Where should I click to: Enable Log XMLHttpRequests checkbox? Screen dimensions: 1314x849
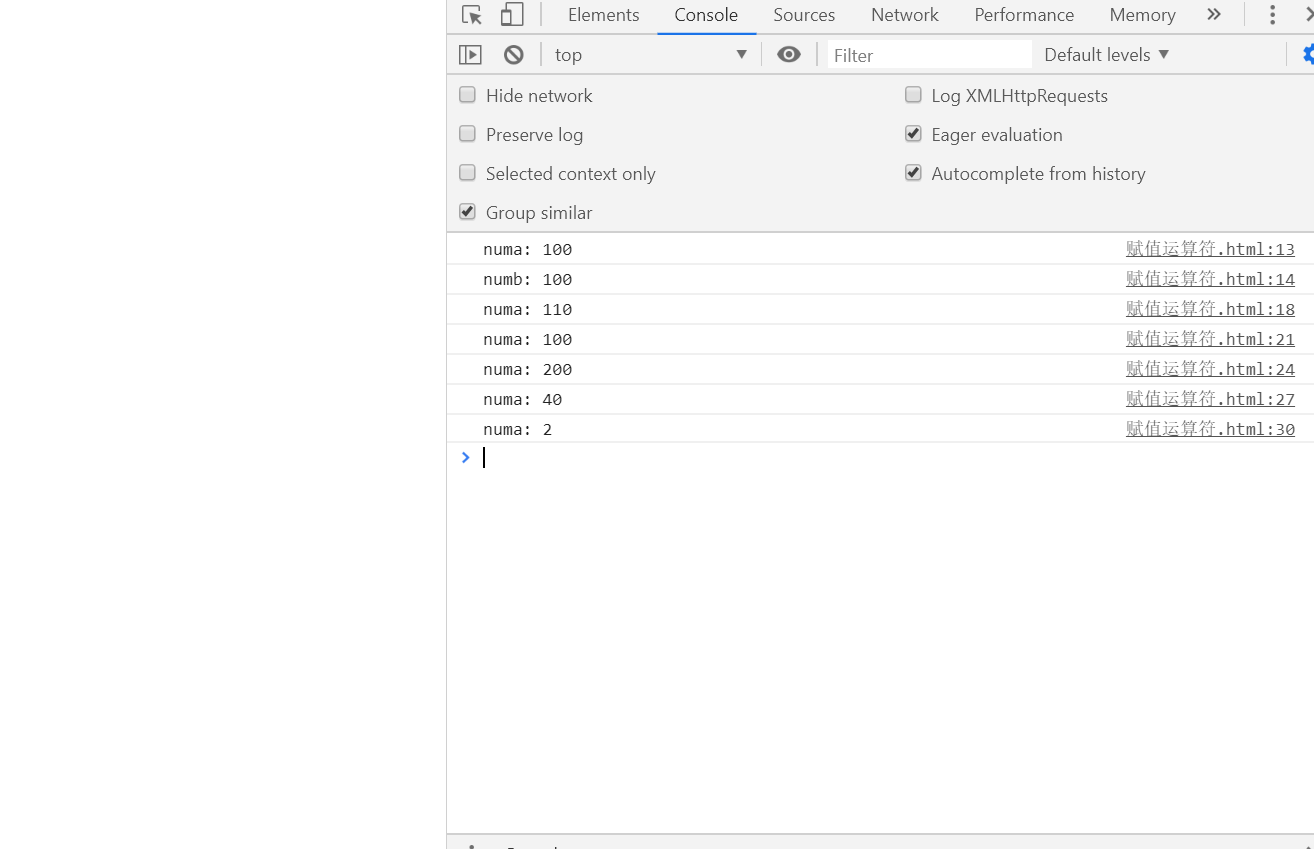click(913, 95)
